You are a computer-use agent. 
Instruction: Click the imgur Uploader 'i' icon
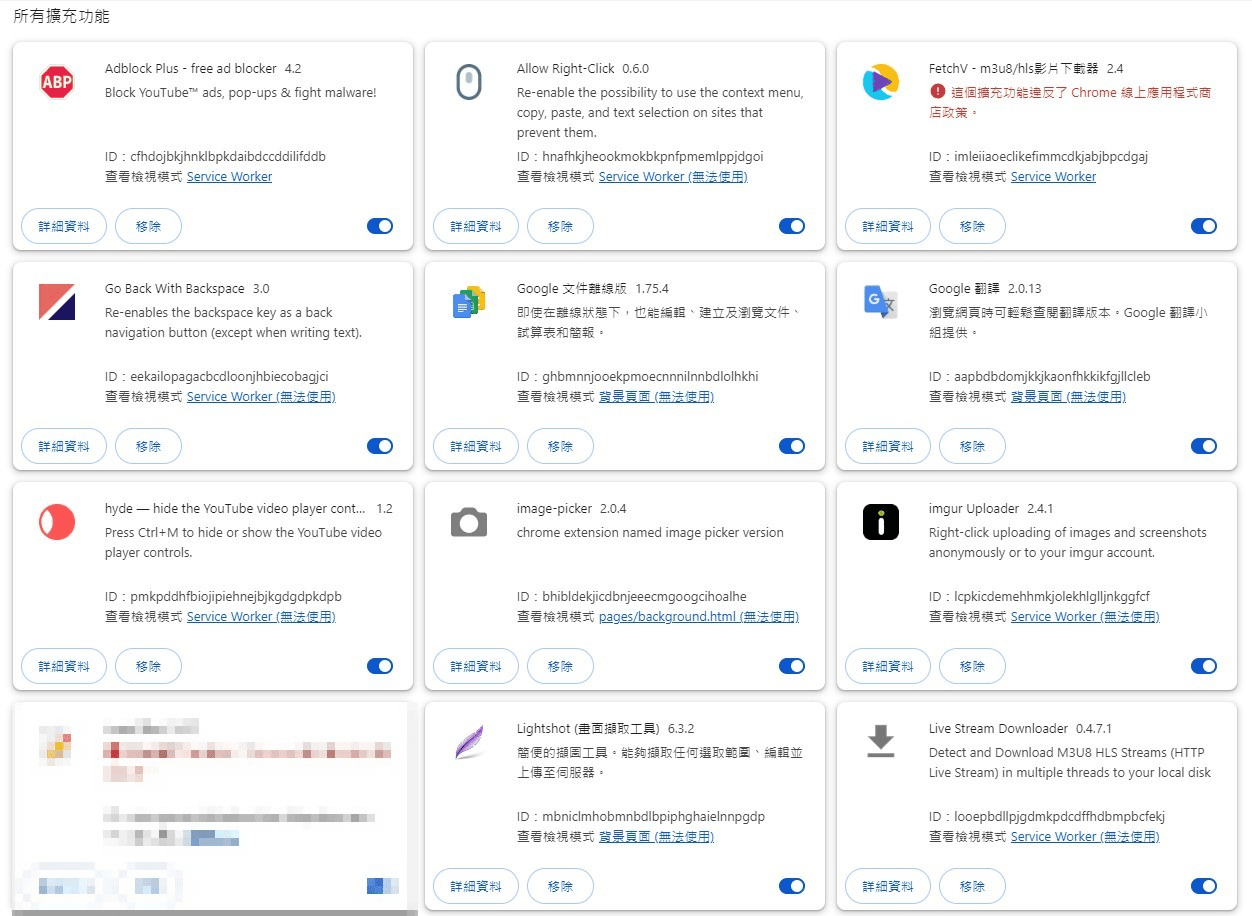tap(880, 522)
